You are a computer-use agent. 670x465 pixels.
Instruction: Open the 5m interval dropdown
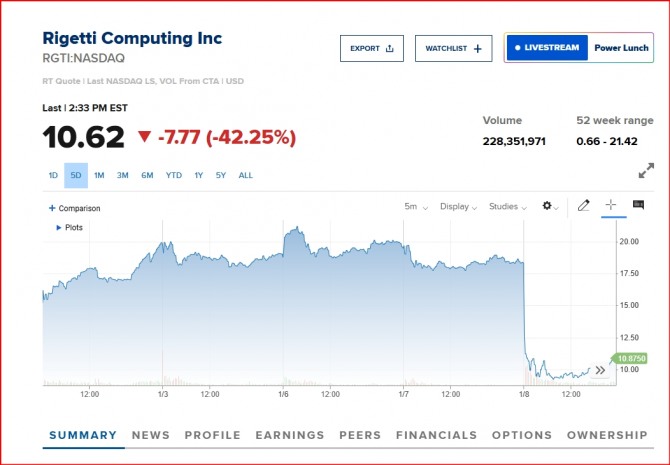point(416,206)
